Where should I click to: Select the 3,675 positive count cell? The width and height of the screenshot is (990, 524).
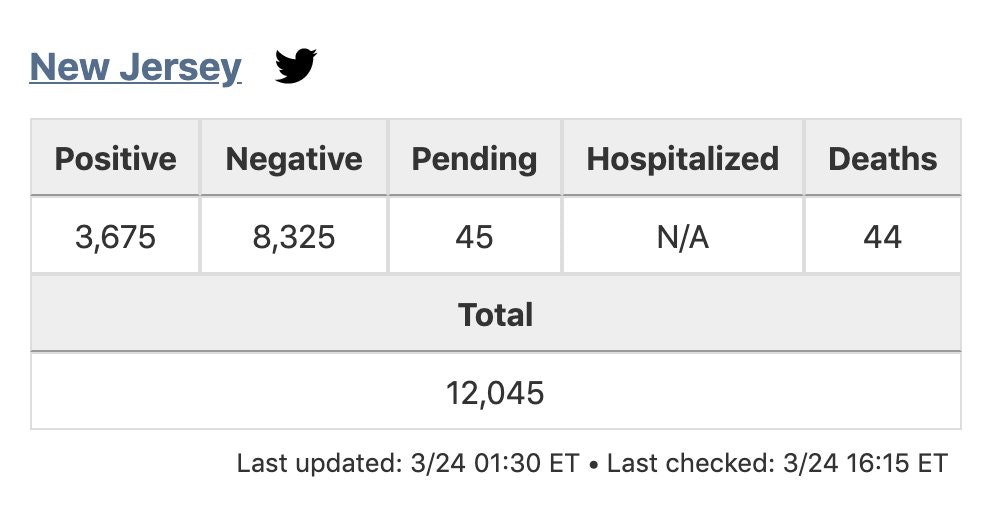(x=115, y=237)
